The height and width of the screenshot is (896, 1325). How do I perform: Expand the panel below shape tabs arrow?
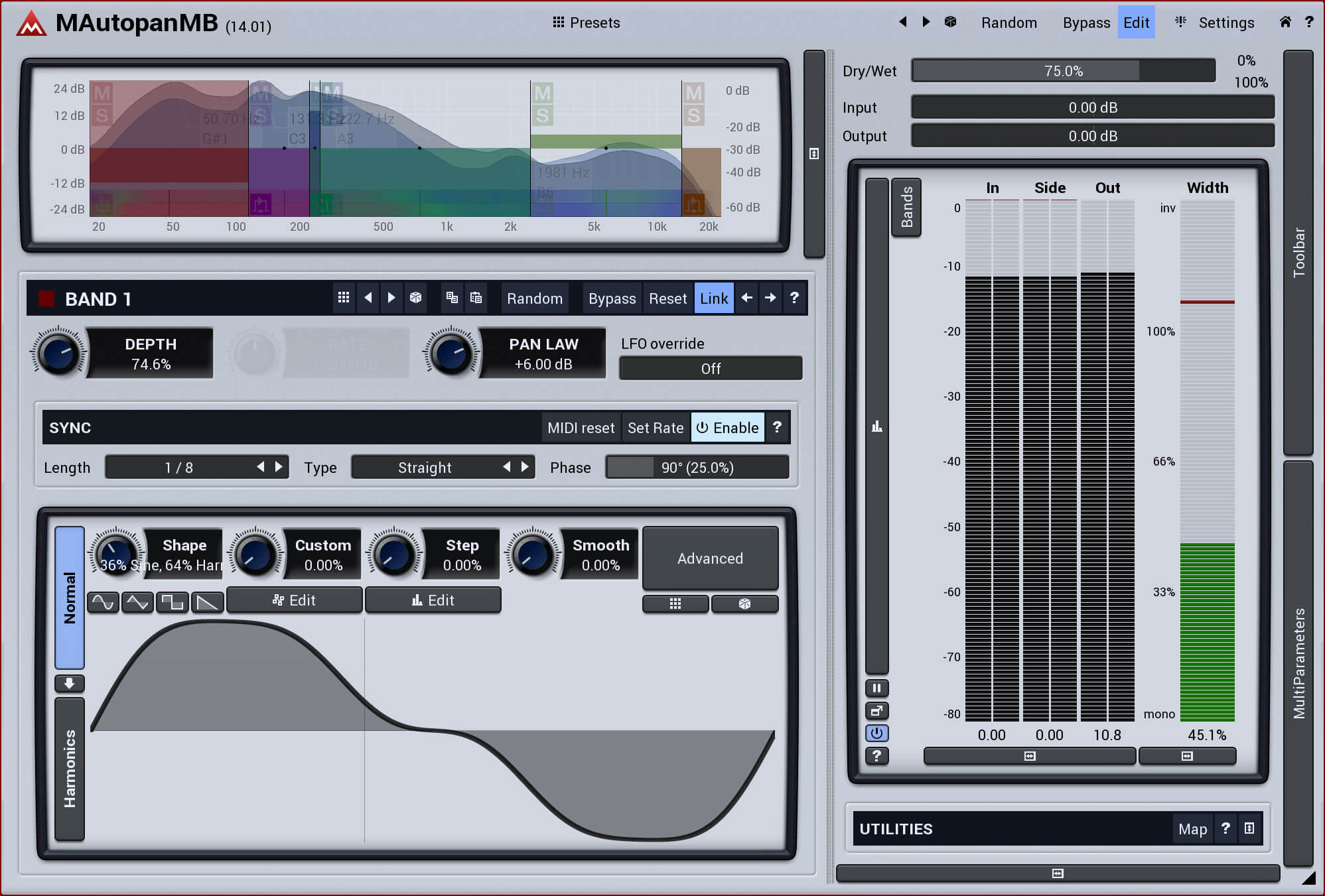pos(69,683)
